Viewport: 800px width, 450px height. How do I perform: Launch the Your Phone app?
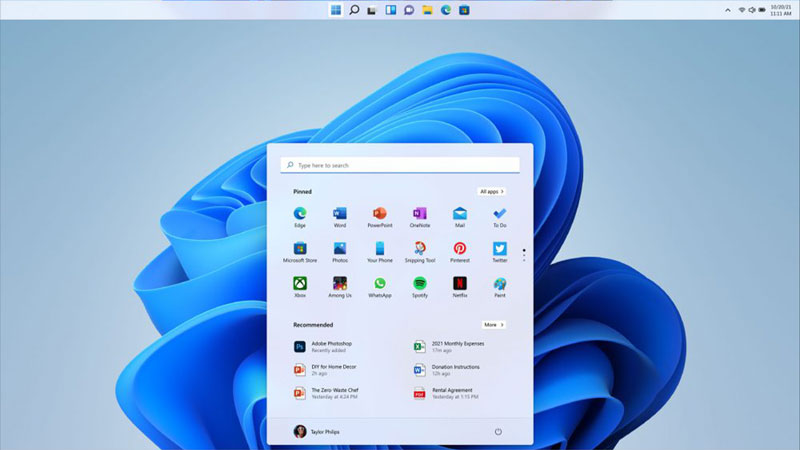coord(380,253)
